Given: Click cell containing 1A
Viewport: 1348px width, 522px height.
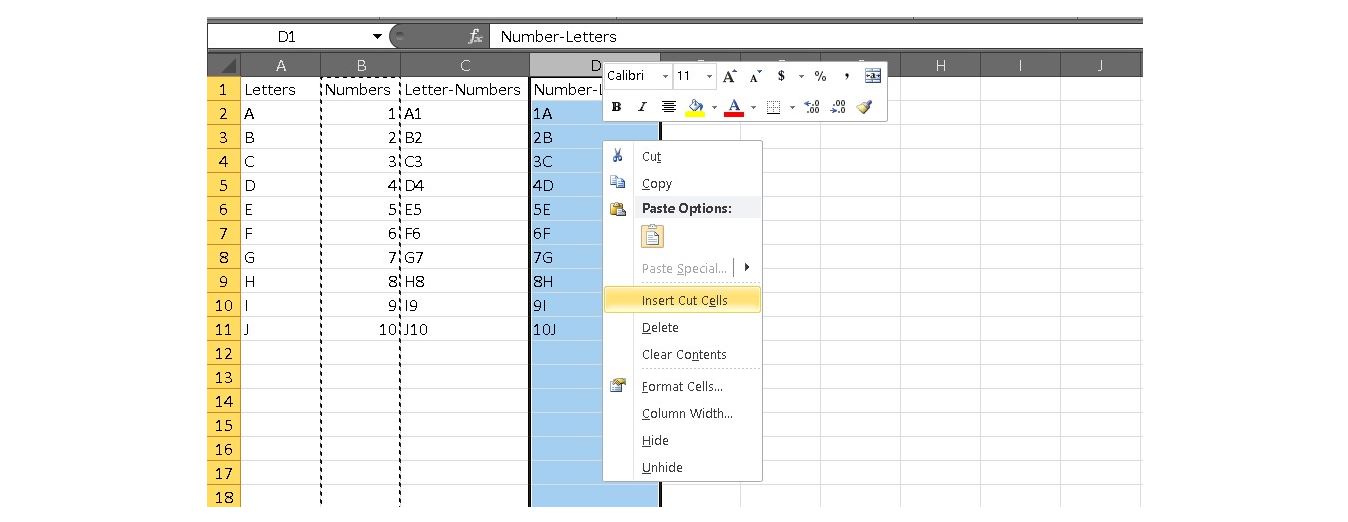Looking at the screenshot, I should (x=567, y=113).
